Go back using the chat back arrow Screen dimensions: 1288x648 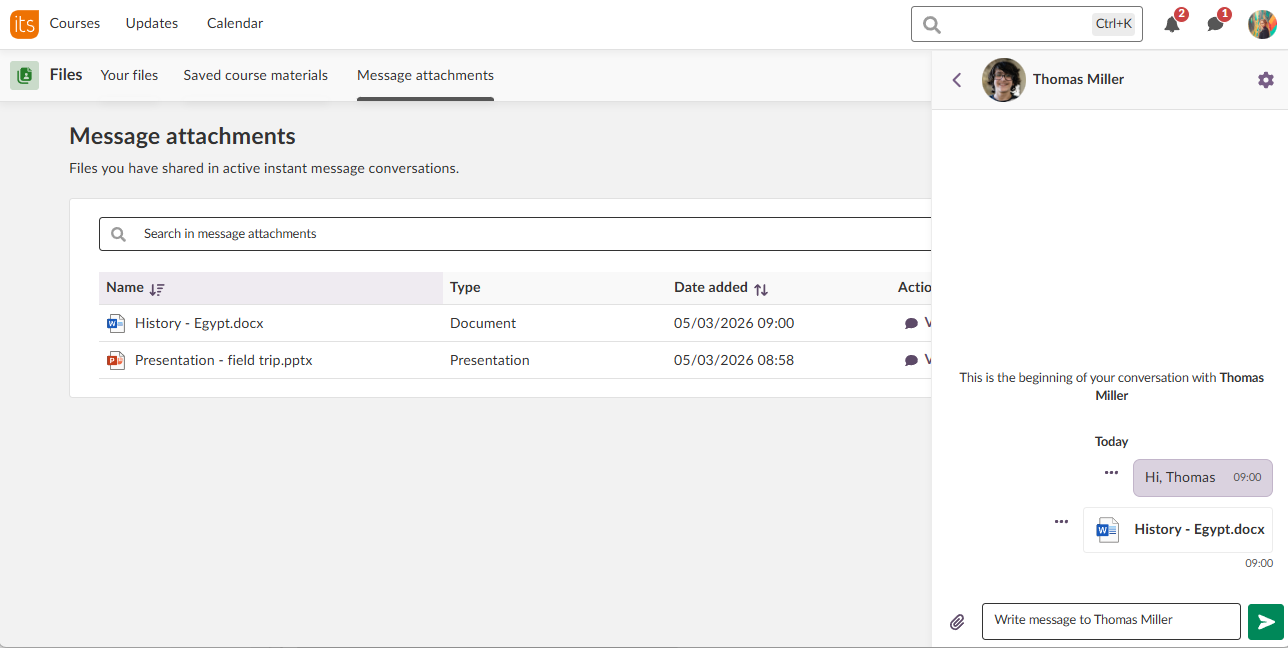[x=957, y=80]
